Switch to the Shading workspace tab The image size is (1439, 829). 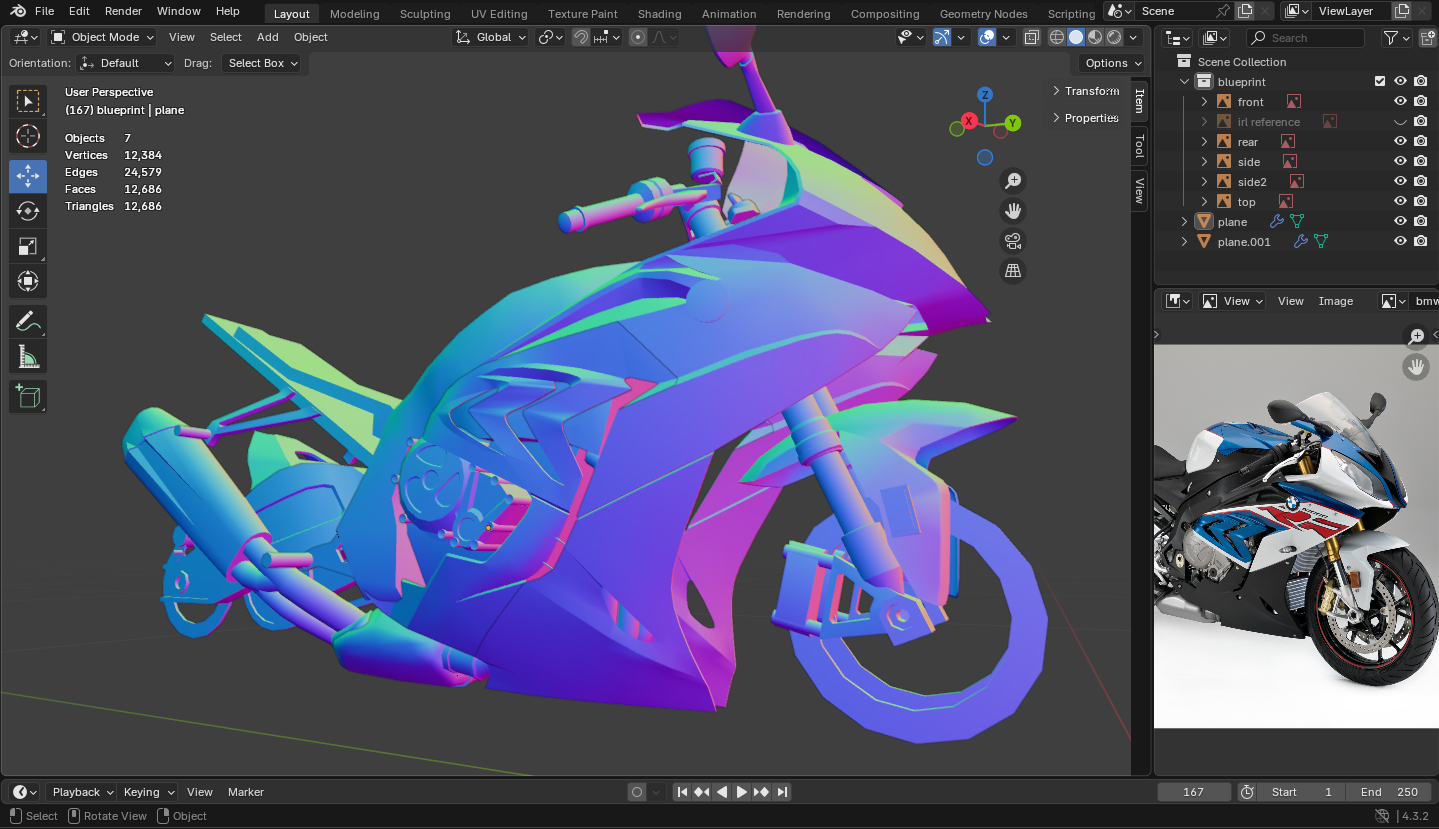tap(659, 14)
